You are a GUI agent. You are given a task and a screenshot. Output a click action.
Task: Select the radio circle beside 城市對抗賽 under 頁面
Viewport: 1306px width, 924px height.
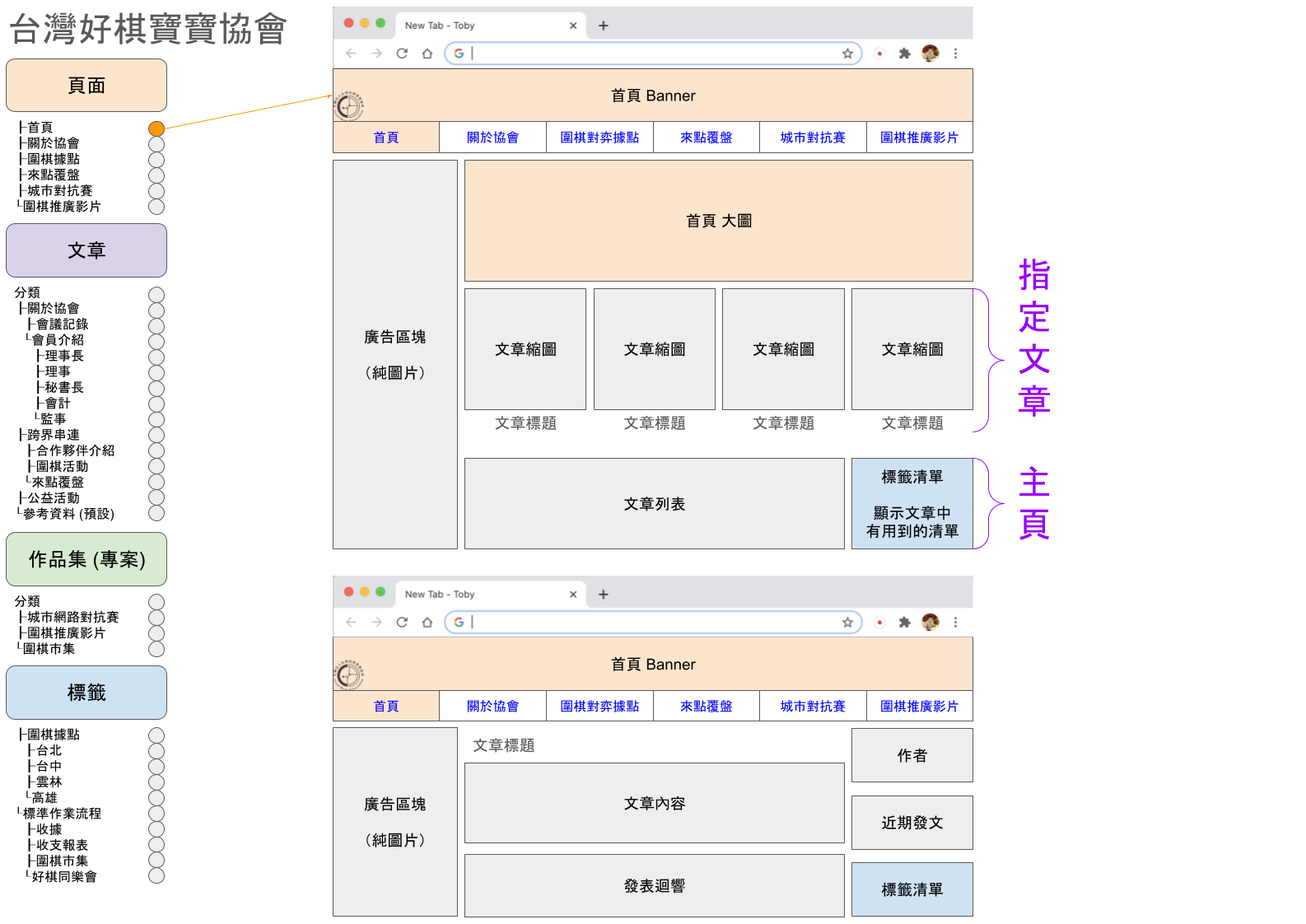[x=156, y=191]
